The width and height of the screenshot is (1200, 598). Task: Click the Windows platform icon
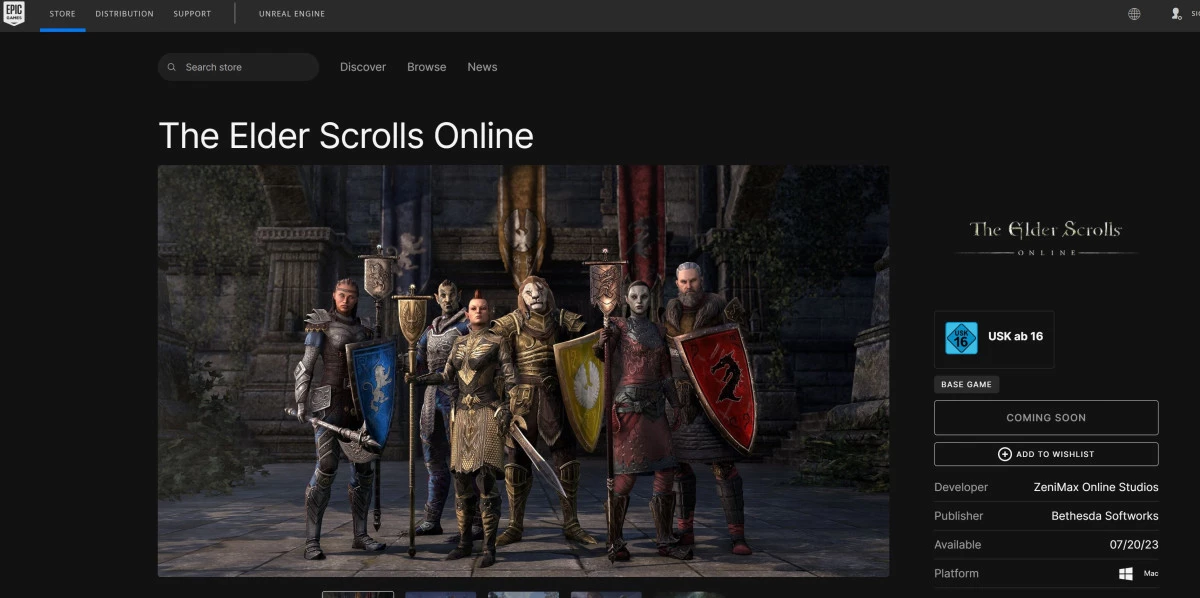1125,574
